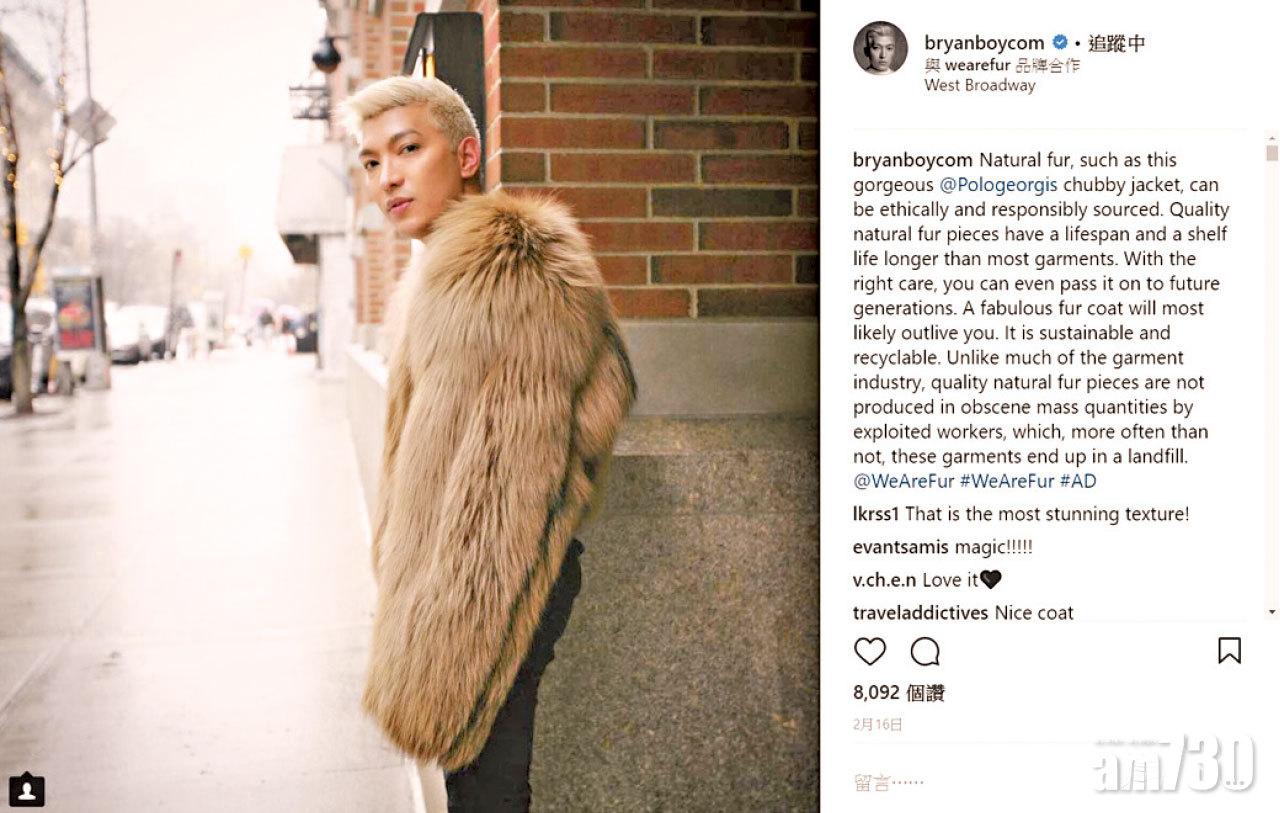
Task: Open the @WeAreFur mention link
Action: pyautogui.click(x=904, y=481)
